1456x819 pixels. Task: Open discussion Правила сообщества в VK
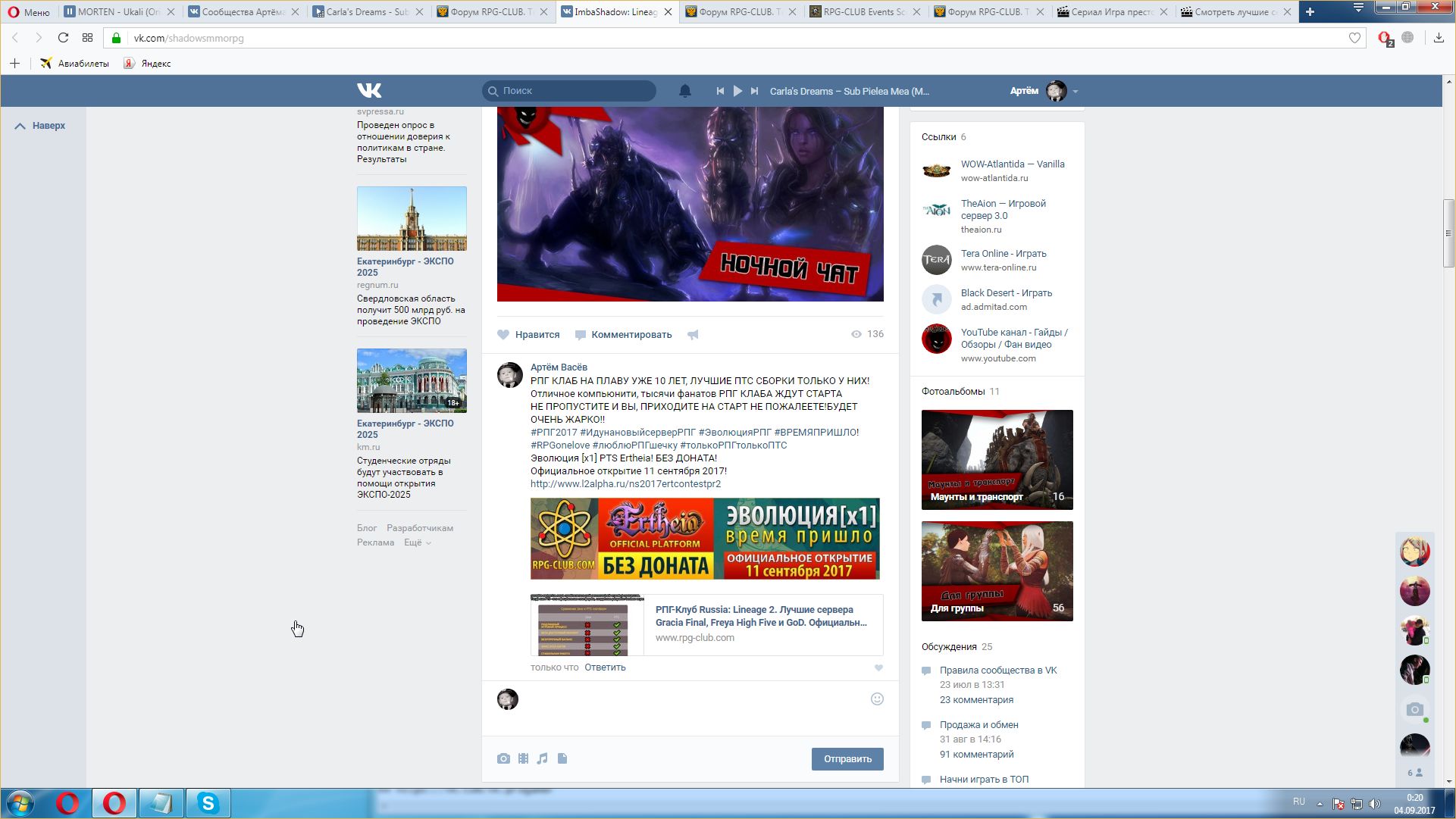tap(998, 671)
